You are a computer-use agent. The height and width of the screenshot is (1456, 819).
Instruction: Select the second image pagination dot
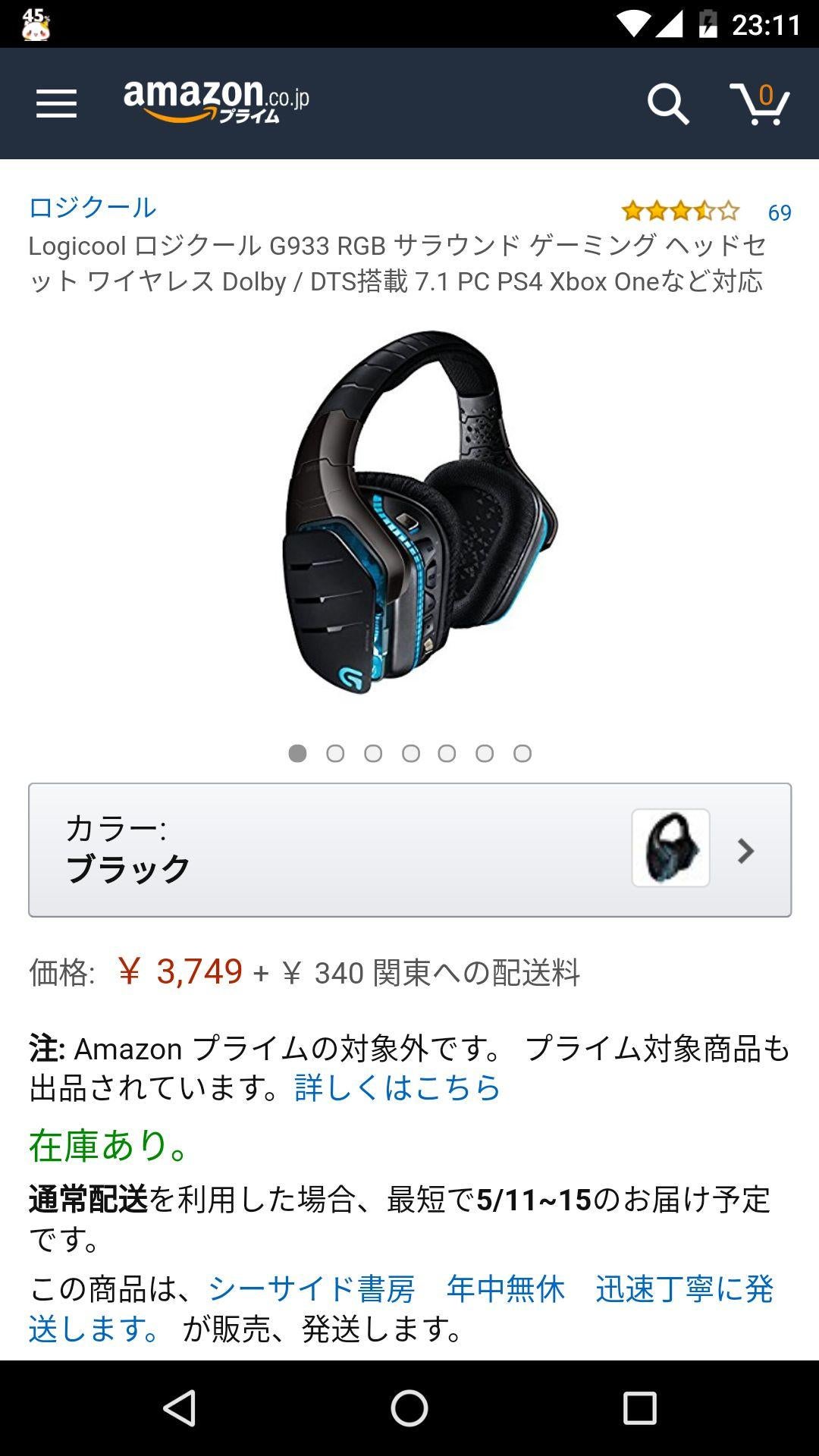coord(335,753)
